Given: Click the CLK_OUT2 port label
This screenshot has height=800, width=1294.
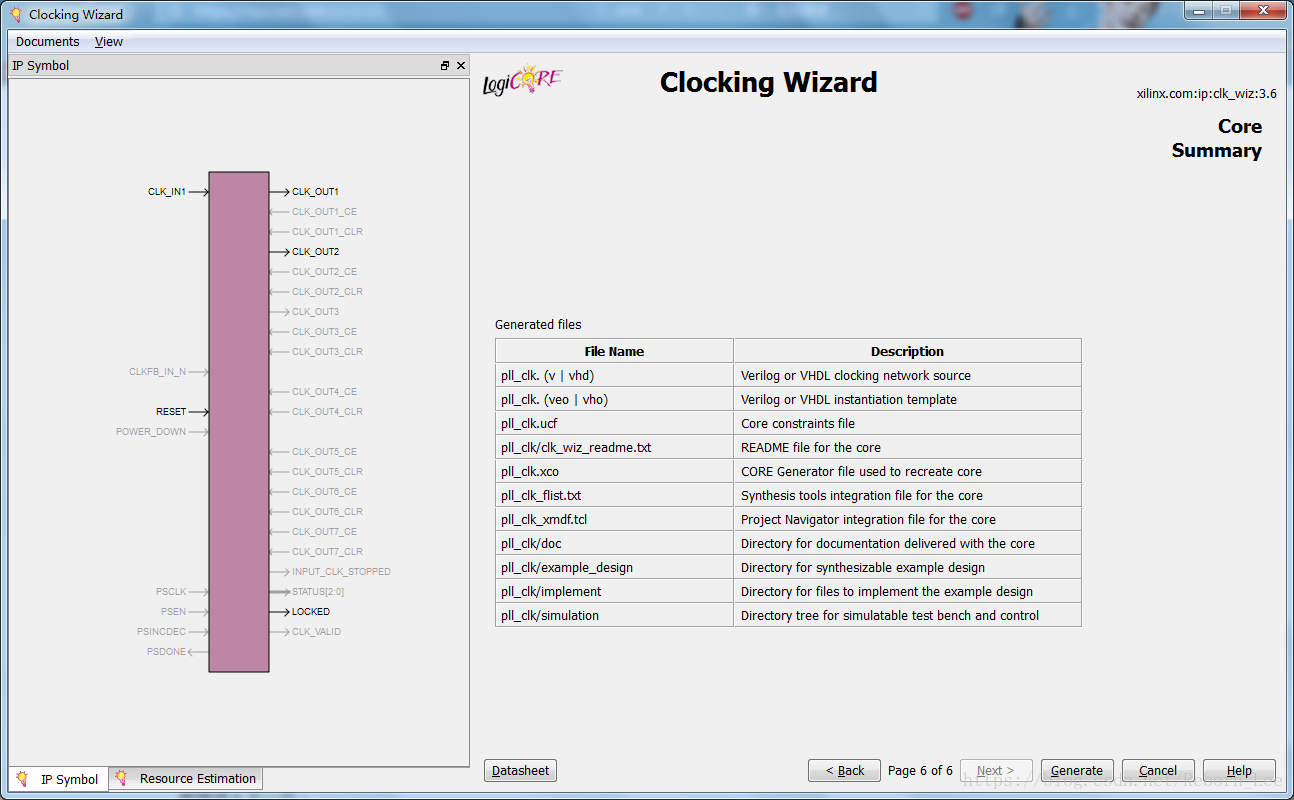Looking at the screenshot, I should pyautogui.click(x=315, y=251).
